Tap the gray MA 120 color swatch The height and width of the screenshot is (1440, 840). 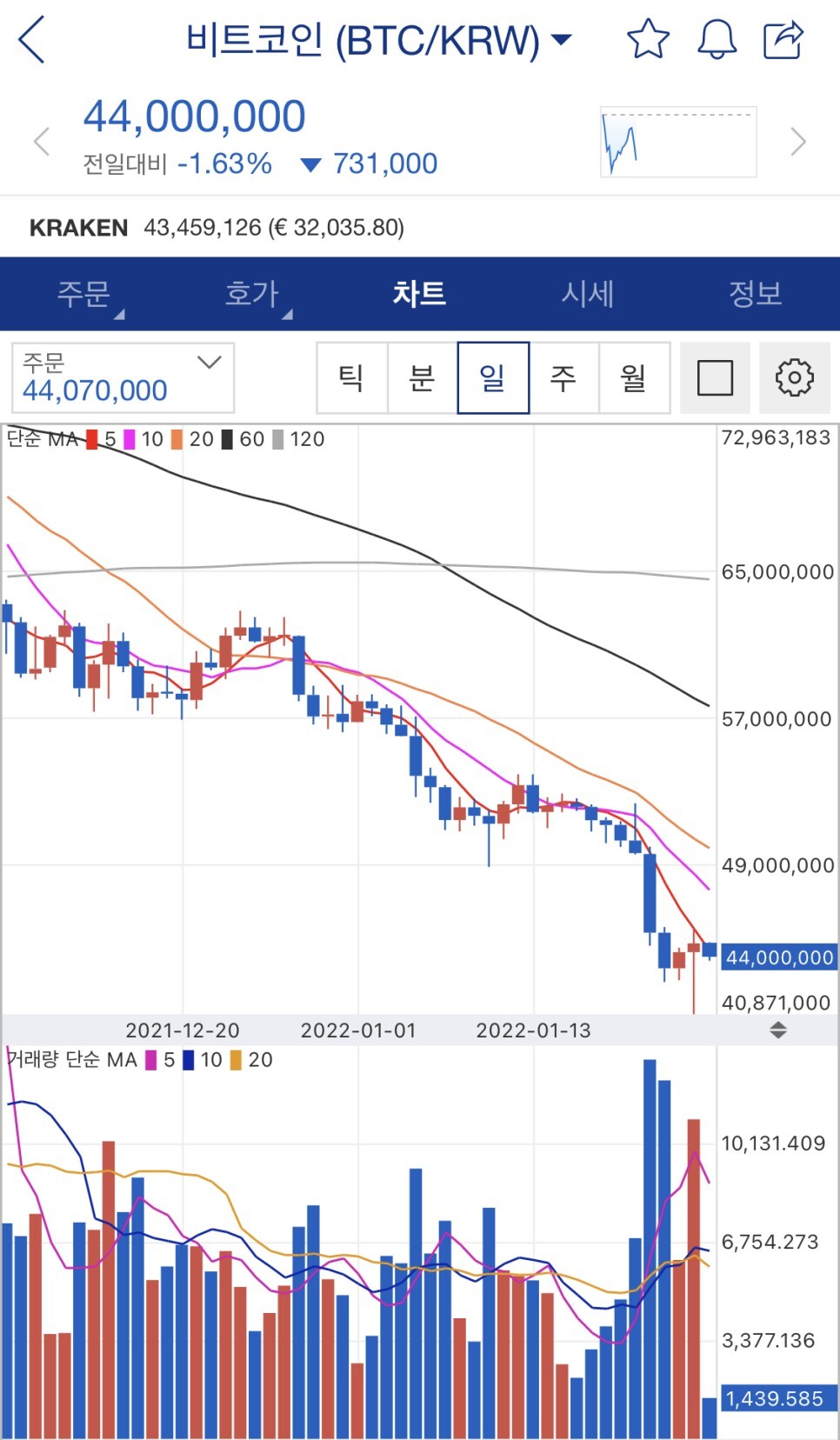point(278,439)
